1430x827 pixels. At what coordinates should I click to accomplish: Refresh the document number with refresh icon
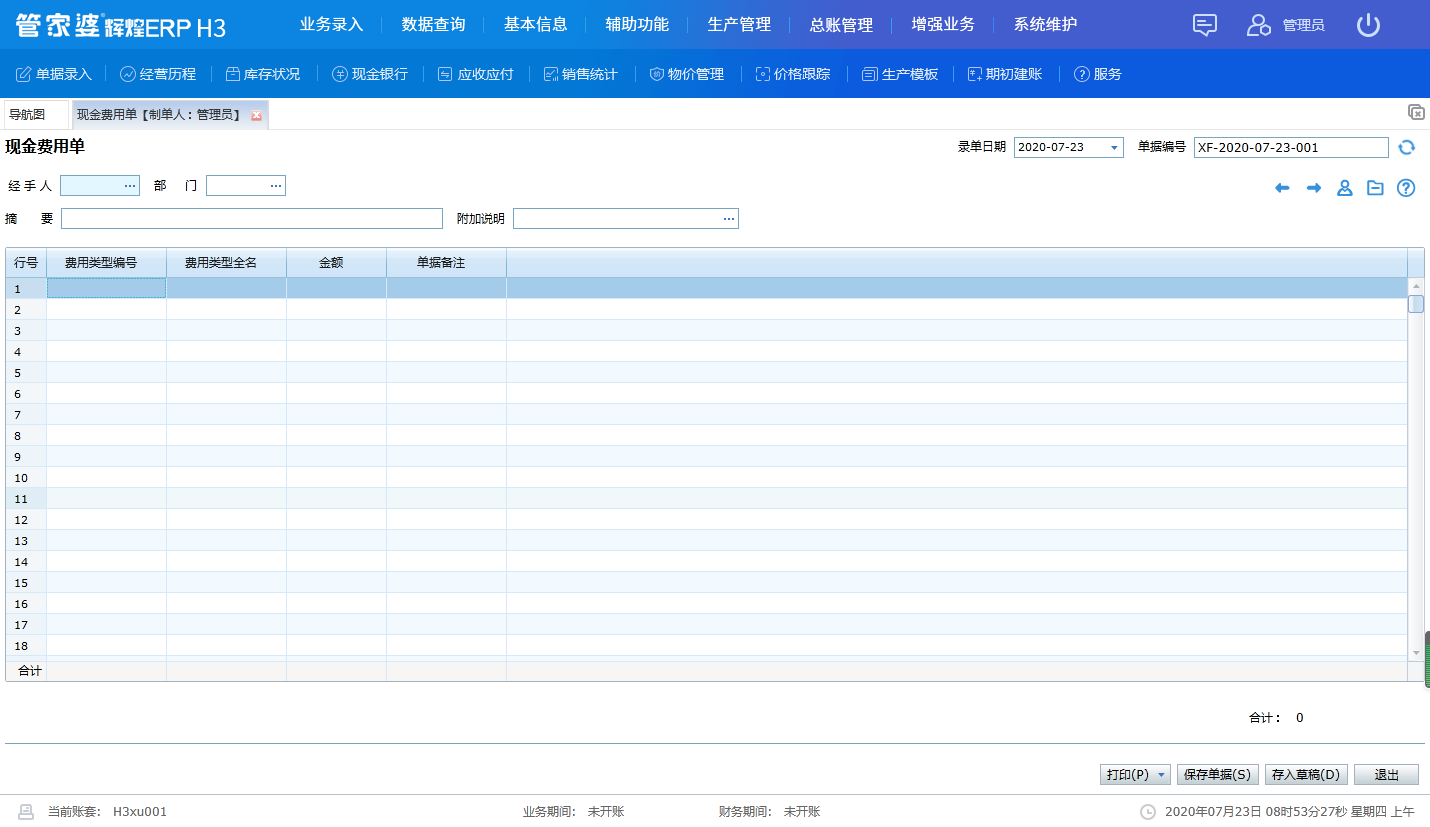click(1407, 148)
